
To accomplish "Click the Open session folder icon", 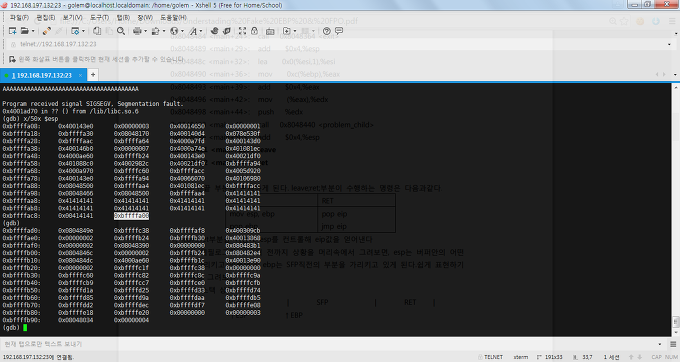I will pyautogui.click(x=24, y=31).
